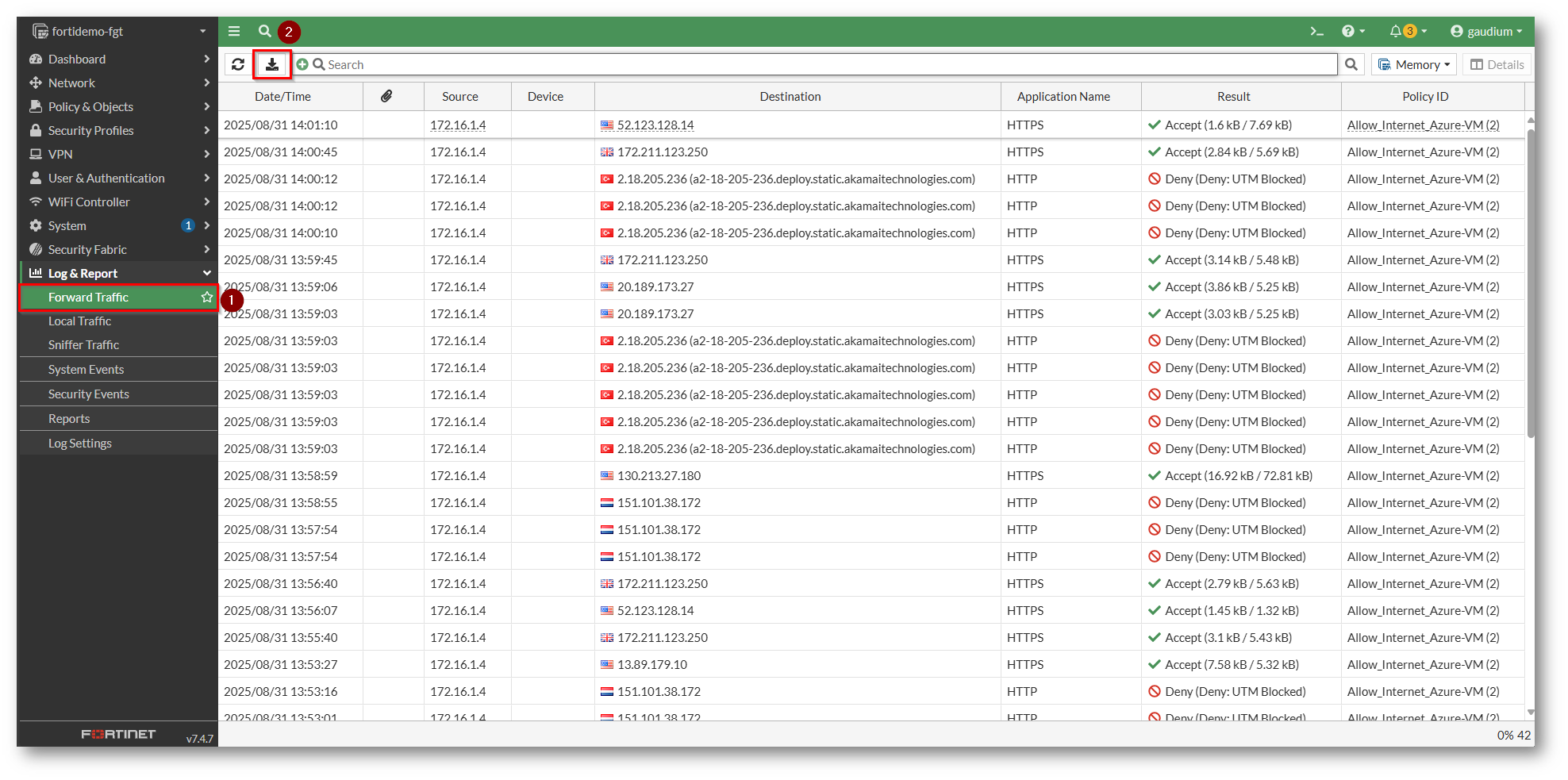Click the search magnifier button beside filter bar
Viewport: 1568px width, 780px height.
pyautogui.click(x=1351, y=64)
